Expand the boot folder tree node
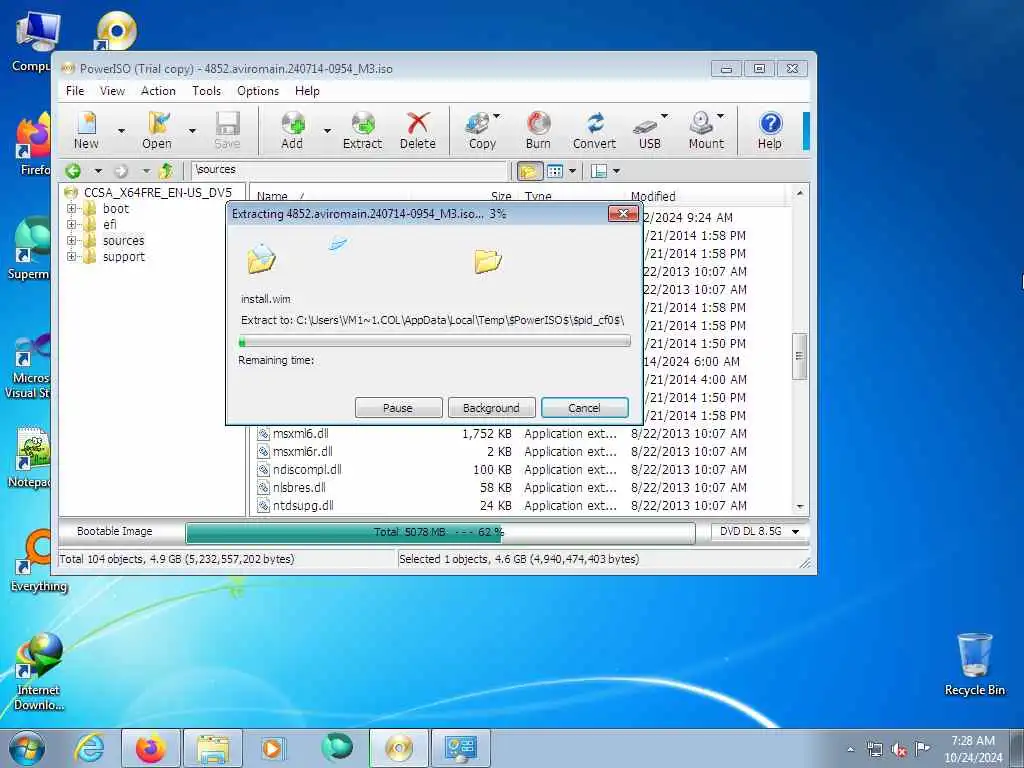The width and height of the screenshot is (1024, 768). (72, 209)
